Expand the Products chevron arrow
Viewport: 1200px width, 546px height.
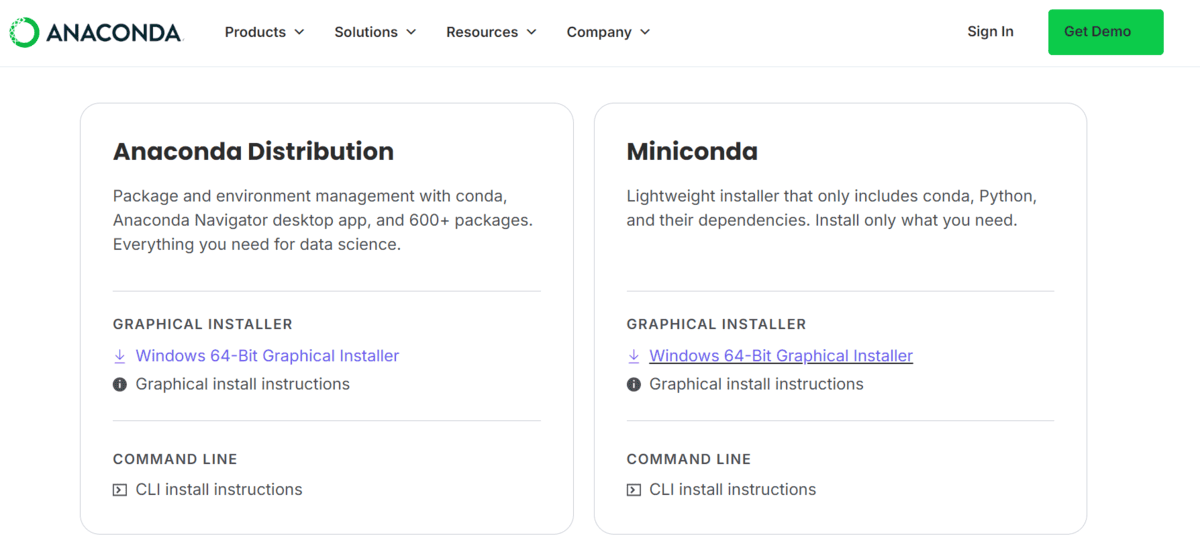tap(298, 32)
